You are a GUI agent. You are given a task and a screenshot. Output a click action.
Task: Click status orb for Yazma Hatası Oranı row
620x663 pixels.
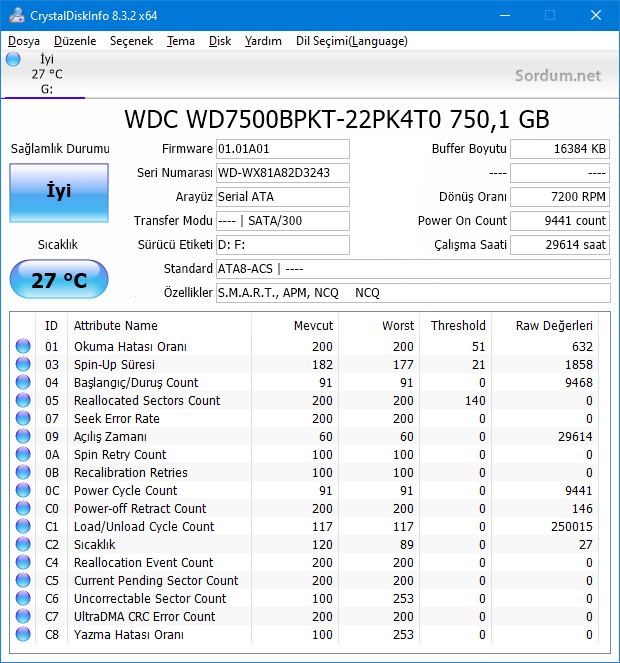(23, 635)
